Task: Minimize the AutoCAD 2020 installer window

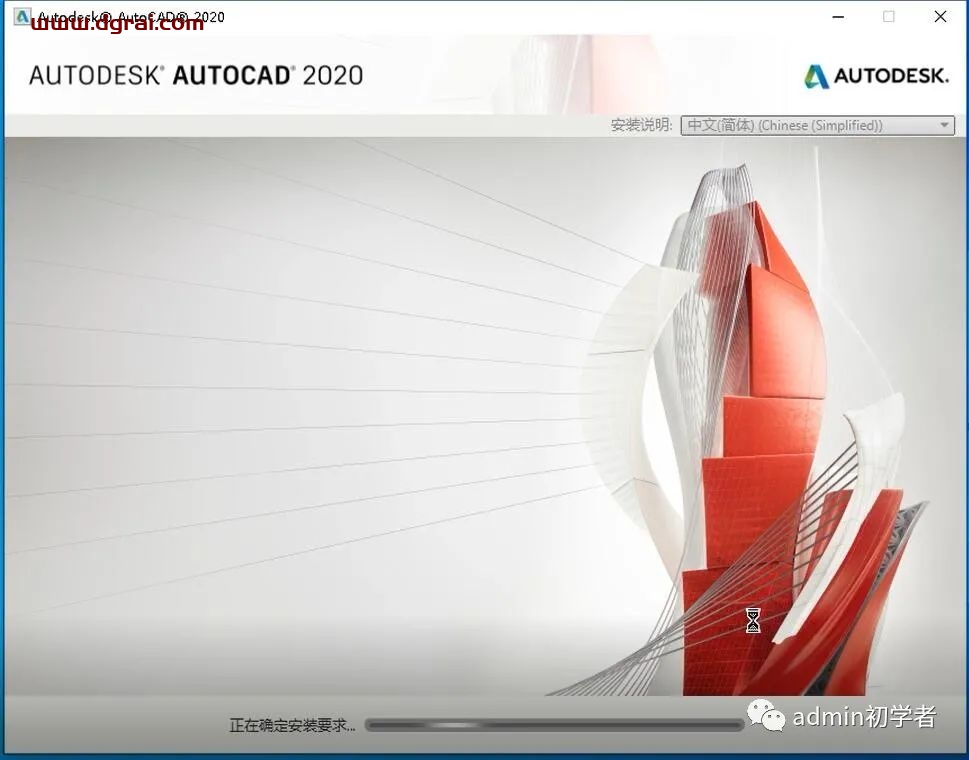Action: coord(837,17)
